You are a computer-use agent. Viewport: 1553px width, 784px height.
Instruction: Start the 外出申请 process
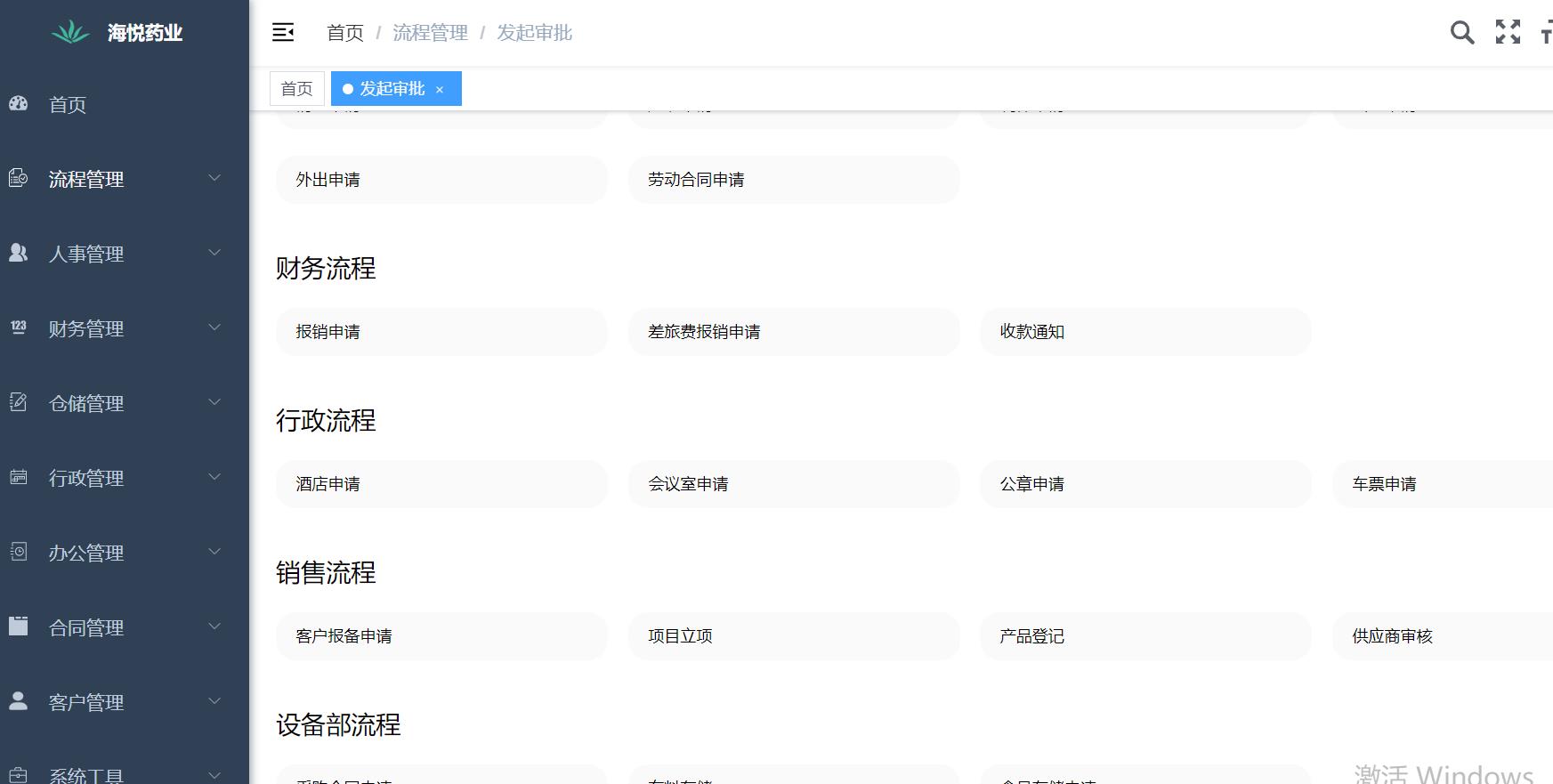[x=441, y=180]
